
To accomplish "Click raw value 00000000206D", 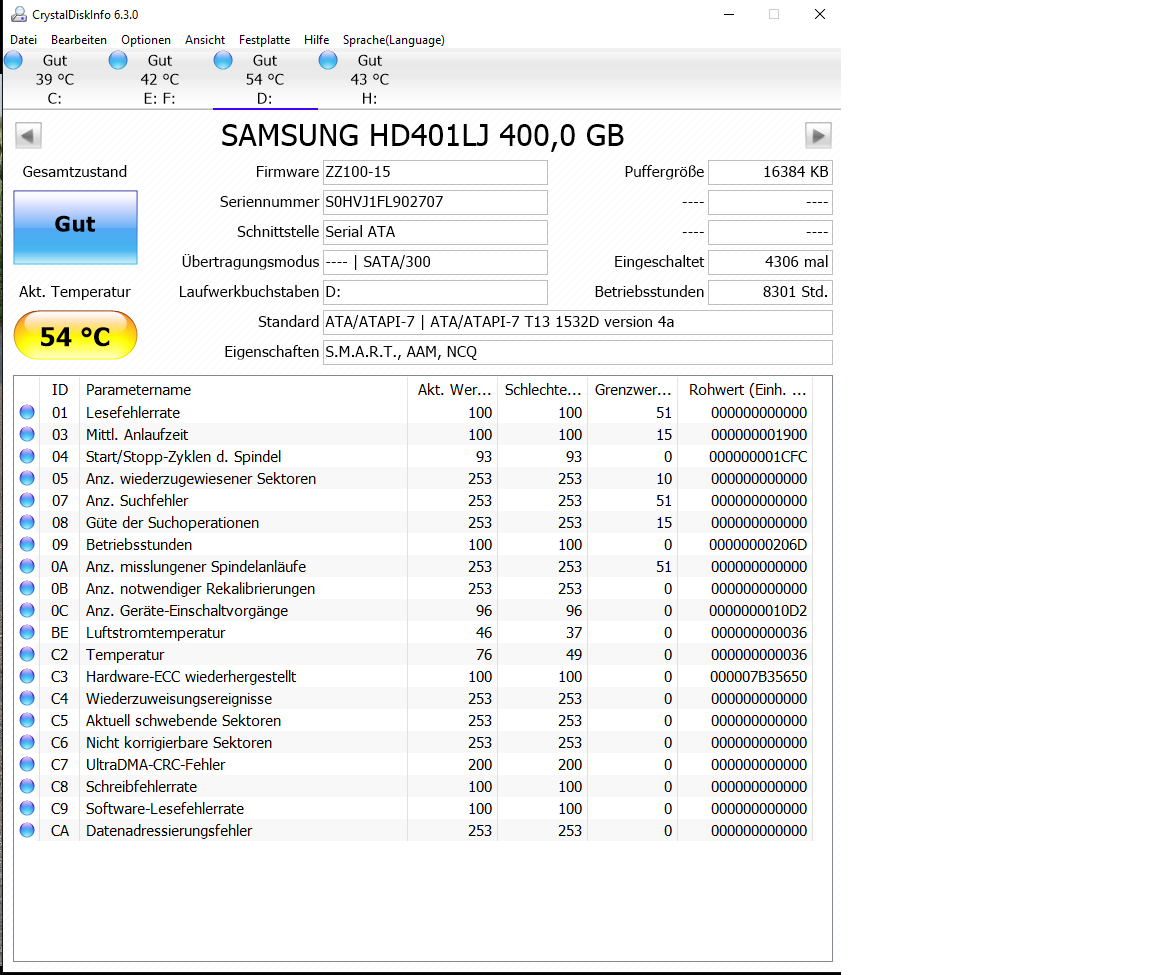I will point(758,545).
